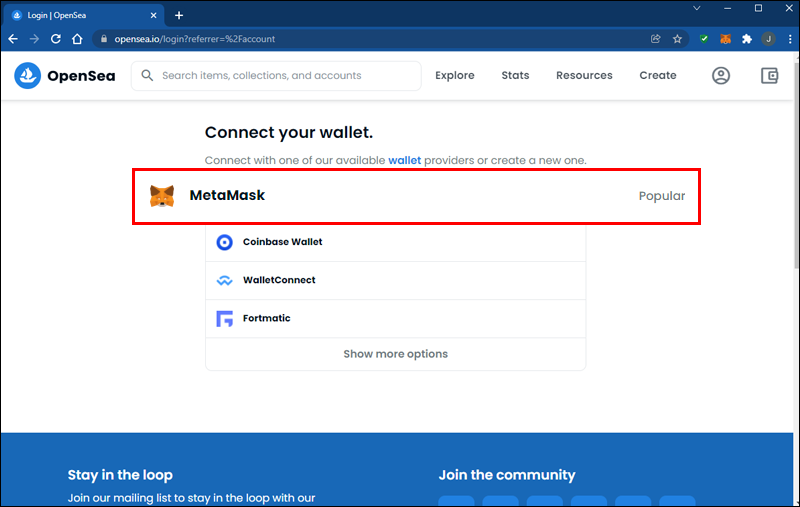Follow the blue wallet link
This screenshot has height=507, width=800.
(405, 160)
